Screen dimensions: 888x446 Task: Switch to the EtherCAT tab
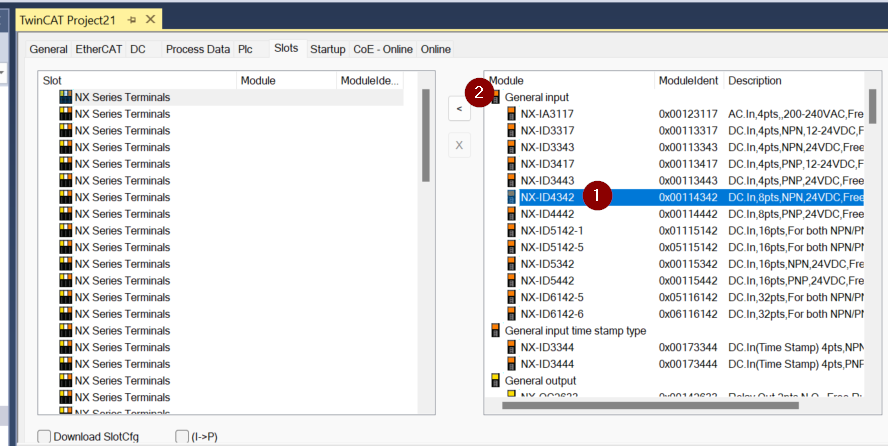tap(99, 49)
